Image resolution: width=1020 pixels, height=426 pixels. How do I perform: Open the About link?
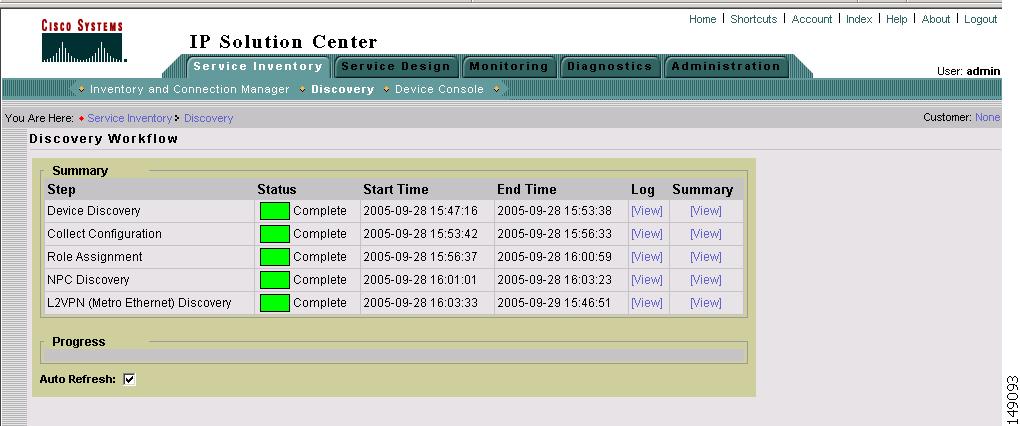(x=935, y=20)
